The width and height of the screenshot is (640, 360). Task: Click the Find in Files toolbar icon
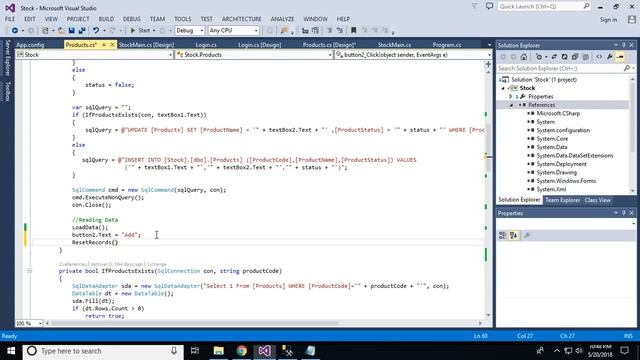coord(284,31)
